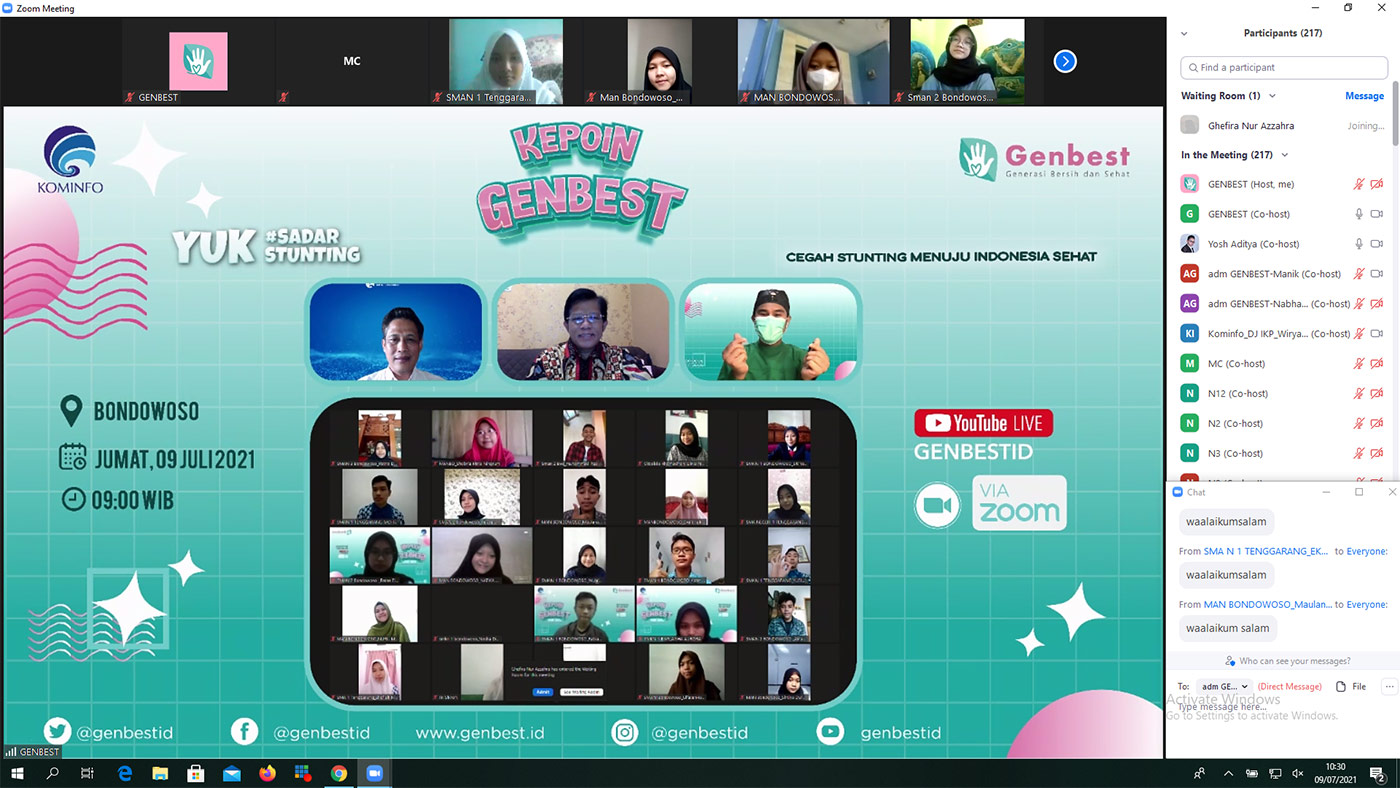Open Windows notification center
1400x788 pixels.
point(1381,773)
